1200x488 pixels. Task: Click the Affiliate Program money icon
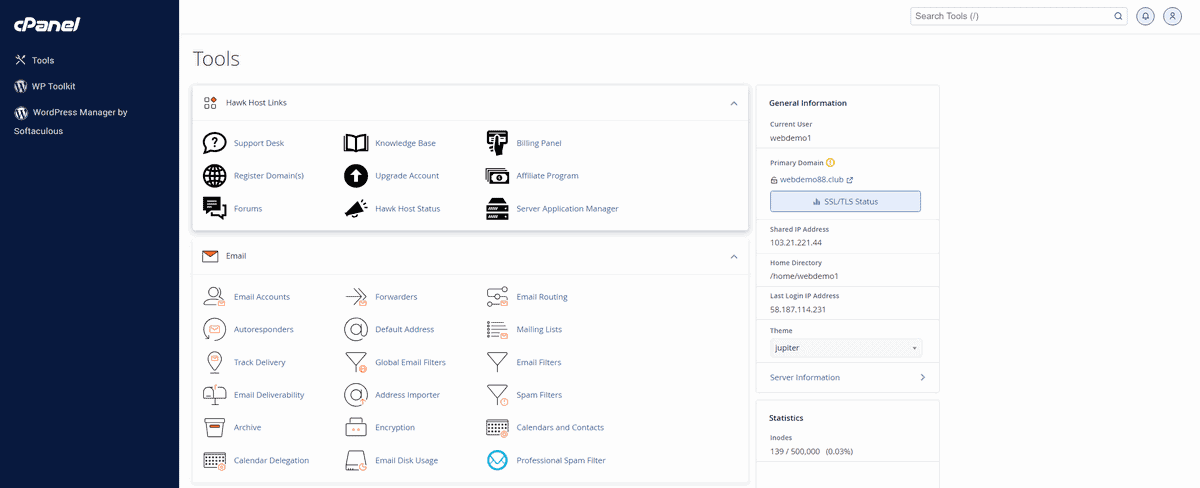(498, 176)
